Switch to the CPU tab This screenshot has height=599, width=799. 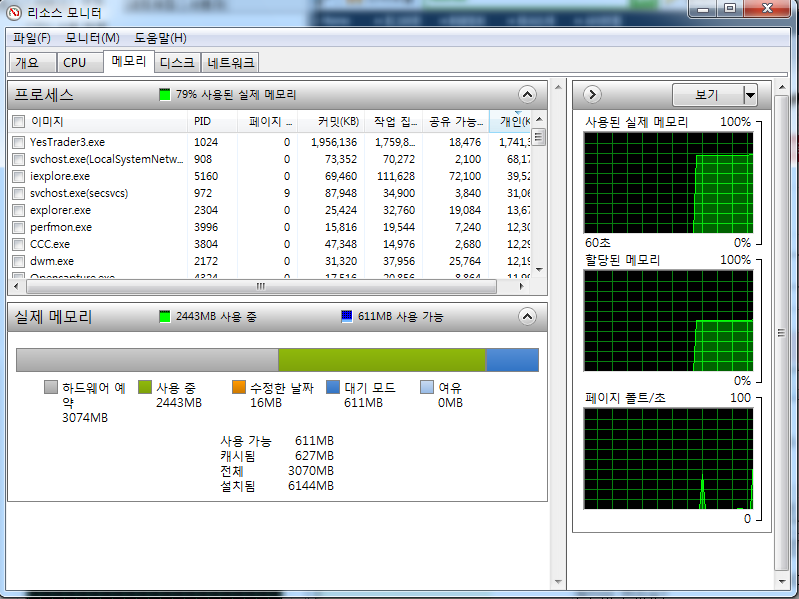point(75,62)
